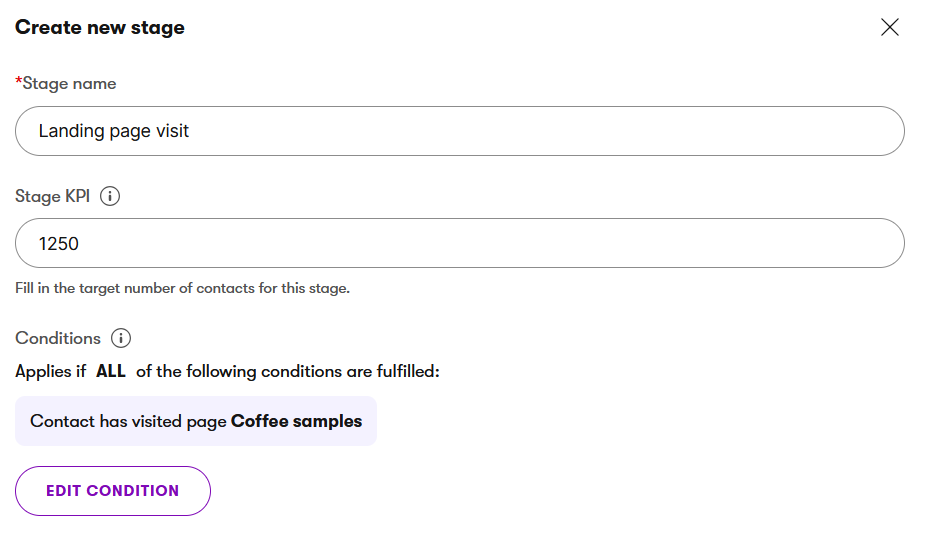Click the 'Create new stage' dialog title

click(x=100, y=28)
